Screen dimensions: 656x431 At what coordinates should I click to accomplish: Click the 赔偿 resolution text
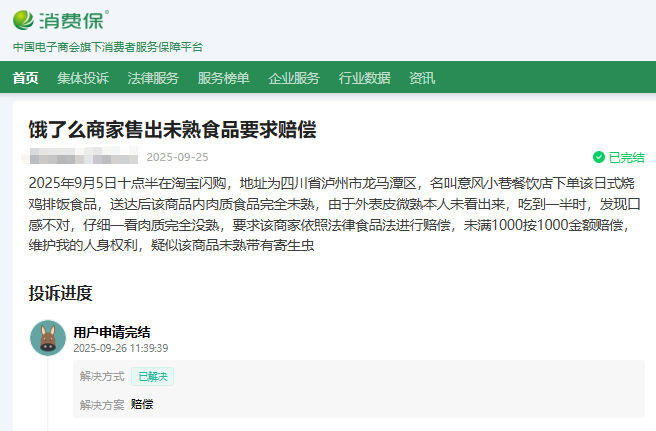click(142, 404)
